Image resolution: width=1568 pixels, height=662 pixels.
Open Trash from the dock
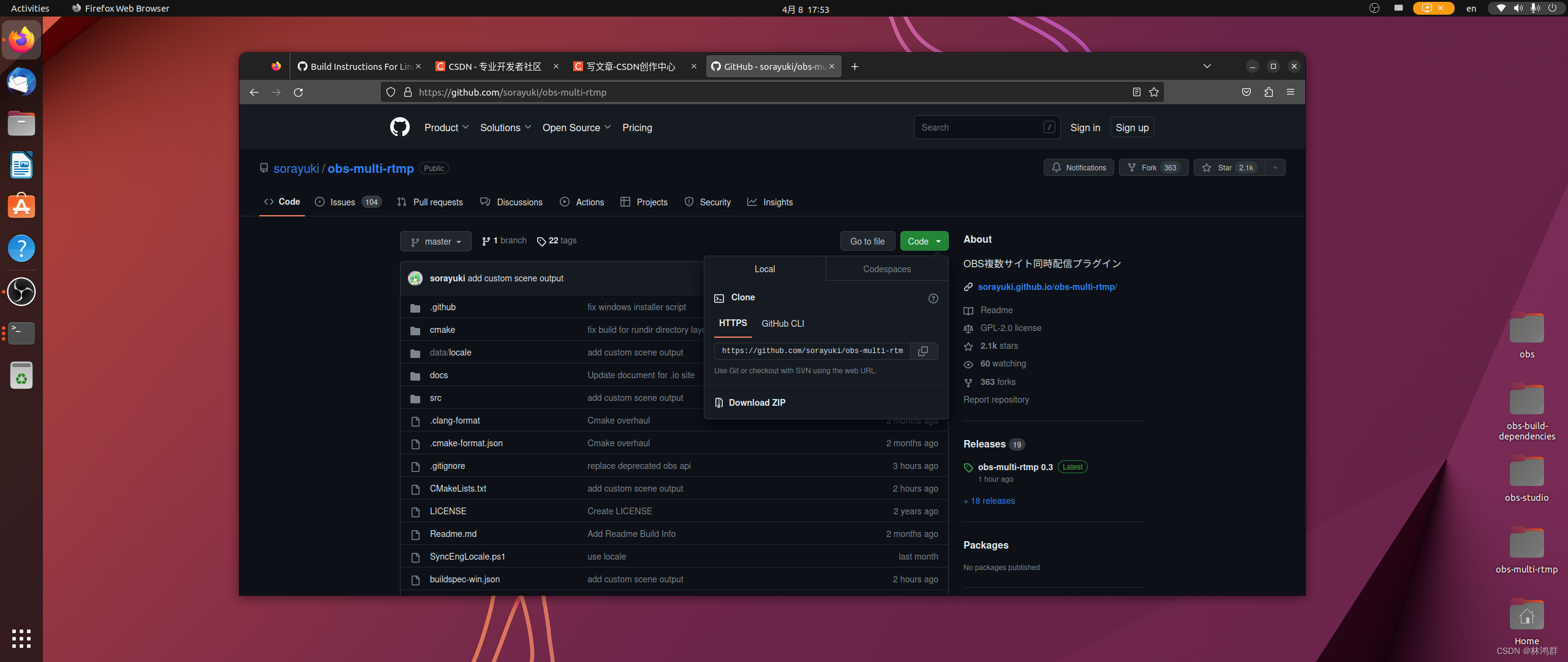[x=21, y=375]
